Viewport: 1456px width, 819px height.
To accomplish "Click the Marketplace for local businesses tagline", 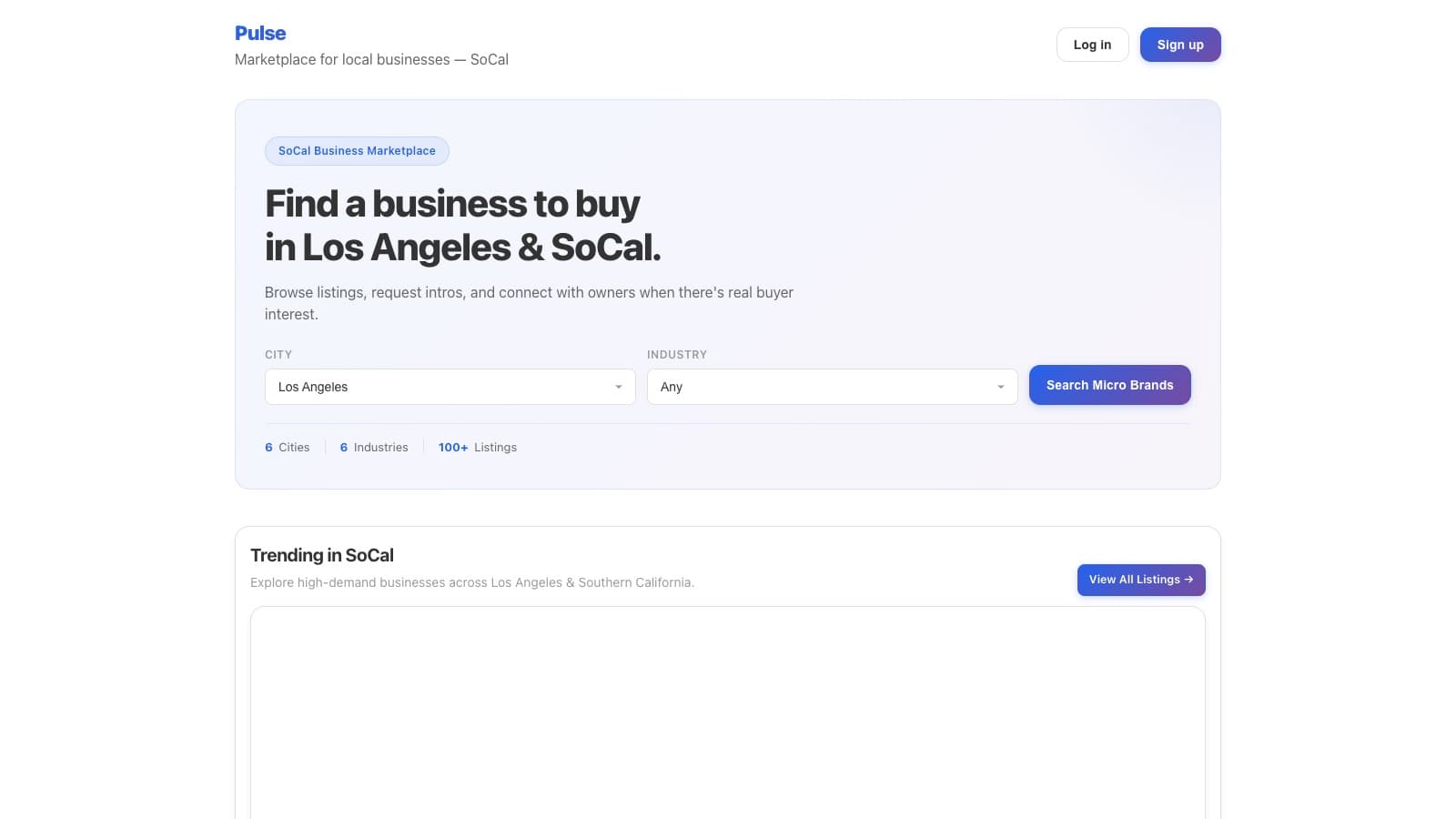I will point(371,59).
